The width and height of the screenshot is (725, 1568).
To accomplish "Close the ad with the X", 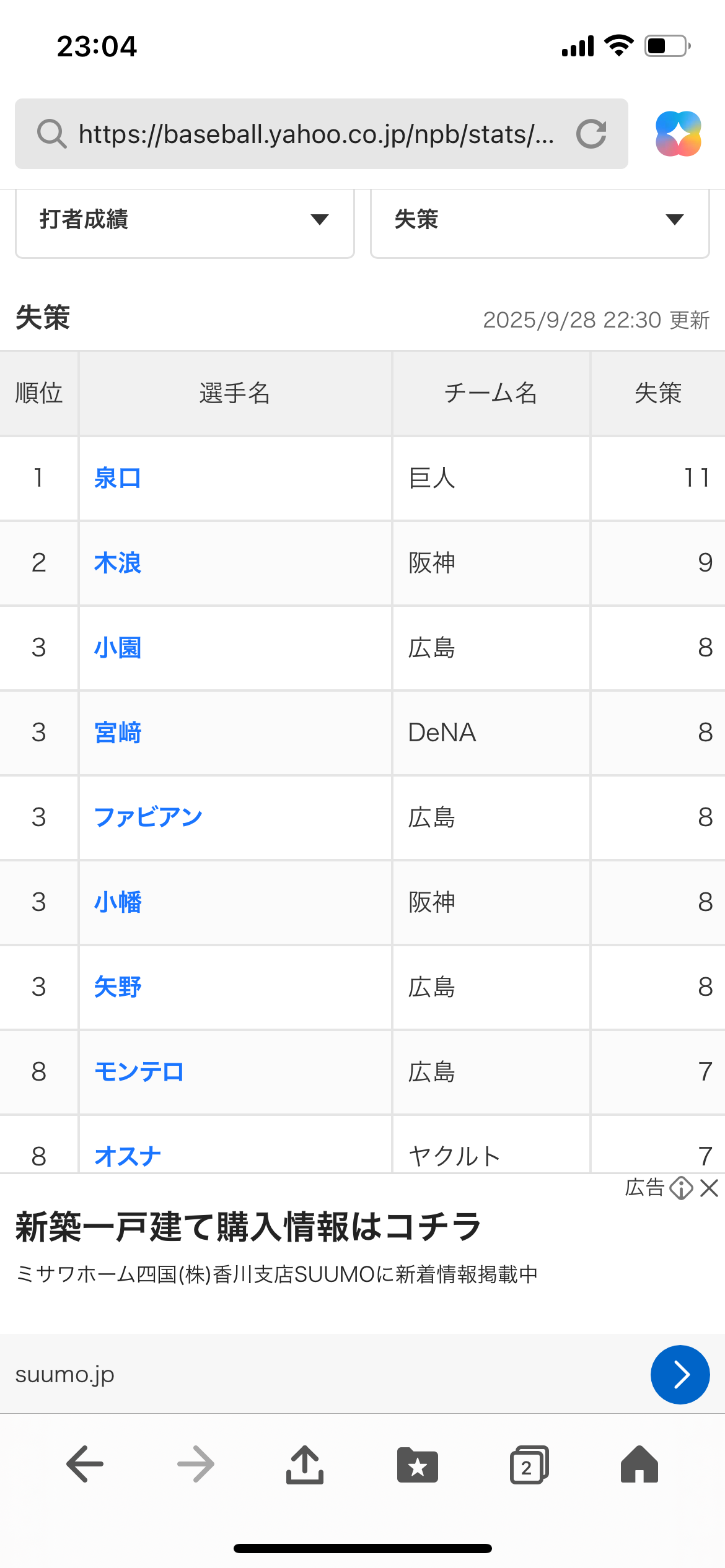I will click(x=710, y=1188).
